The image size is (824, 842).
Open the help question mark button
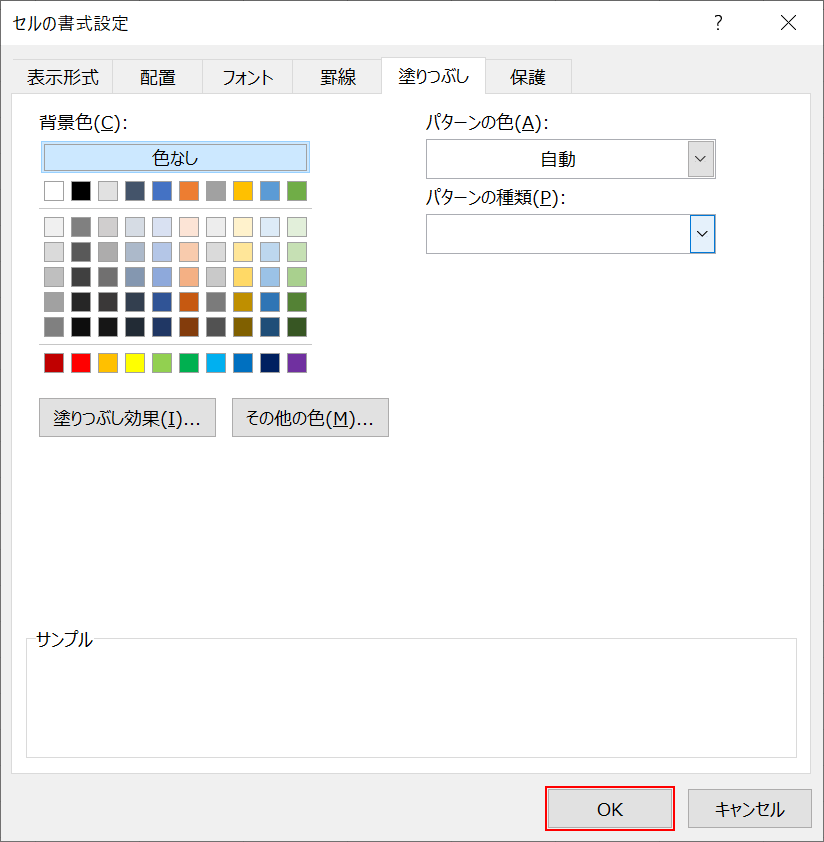pos(718,23)
